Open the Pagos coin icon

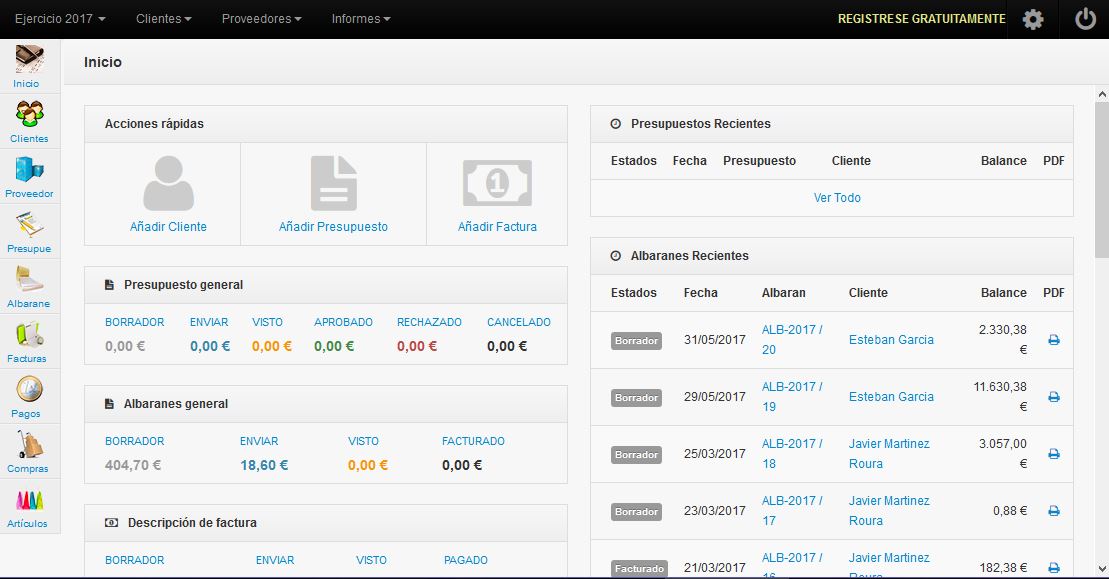pyautogui.click(x=29, y=389)
